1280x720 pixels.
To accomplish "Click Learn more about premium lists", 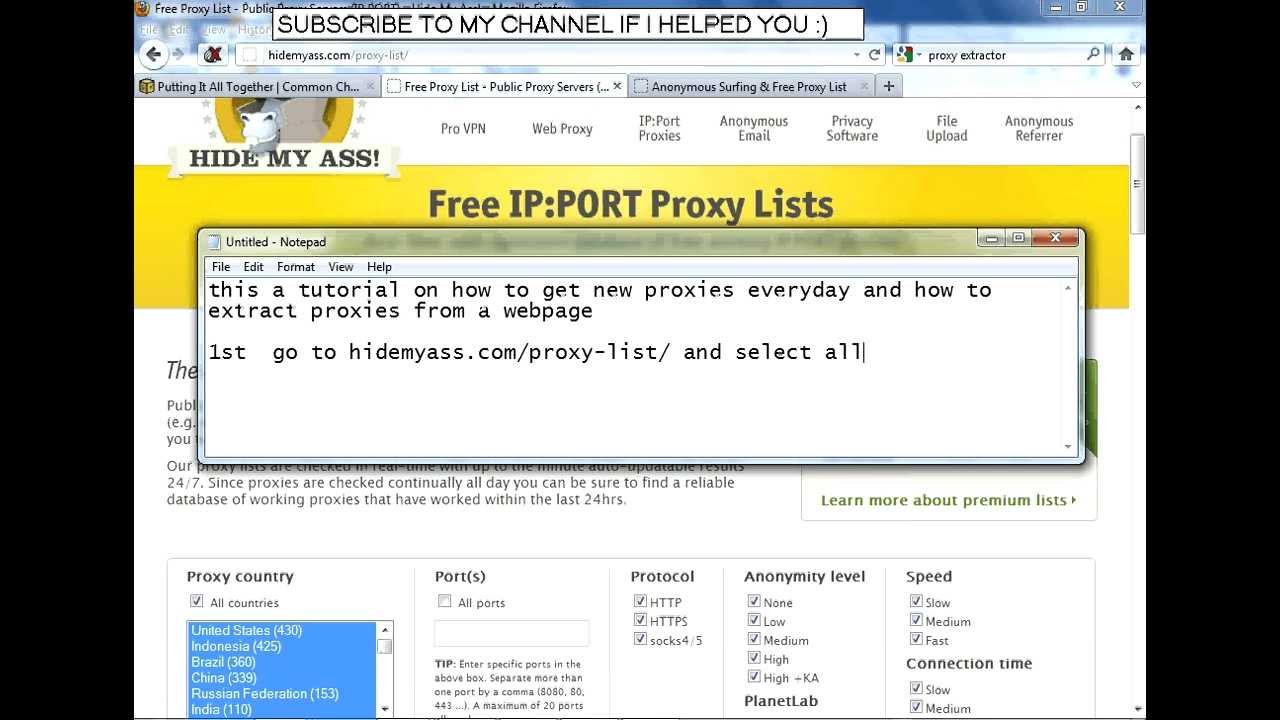I will [x=948, y=500].
